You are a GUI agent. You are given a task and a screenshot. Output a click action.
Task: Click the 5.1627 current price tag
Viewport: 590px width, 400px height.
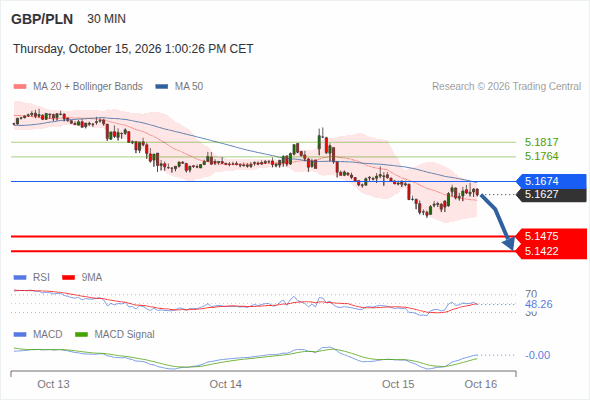tap(552, 195)
